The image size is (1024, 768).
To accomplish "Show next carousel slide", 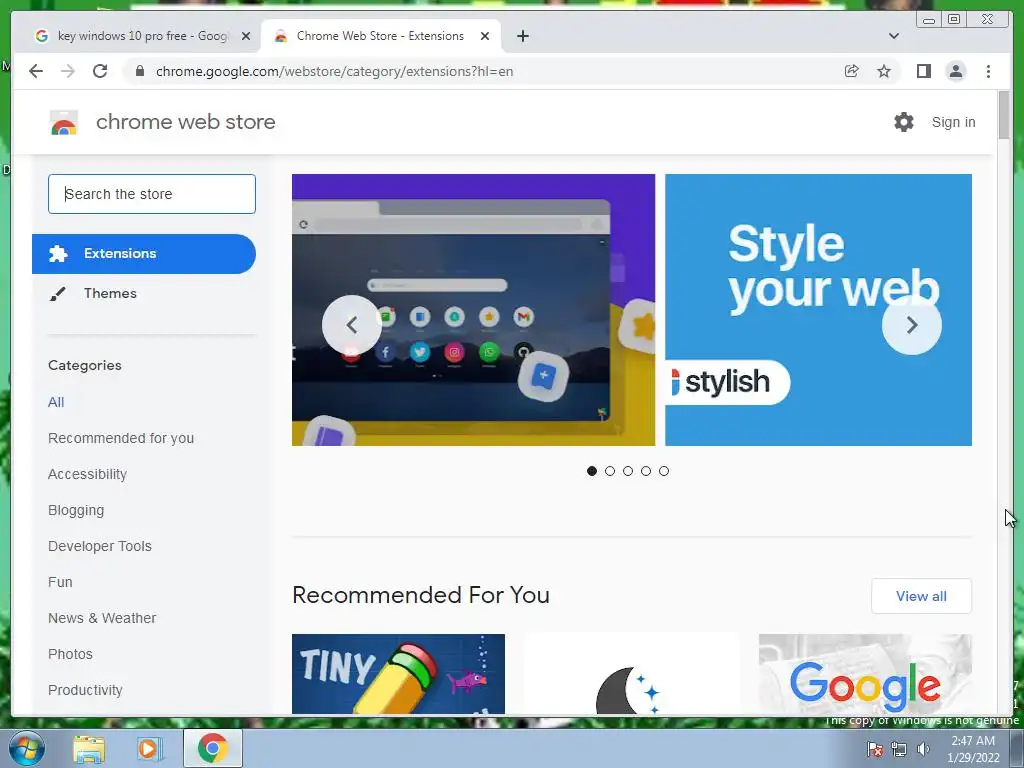I will 912,325.
